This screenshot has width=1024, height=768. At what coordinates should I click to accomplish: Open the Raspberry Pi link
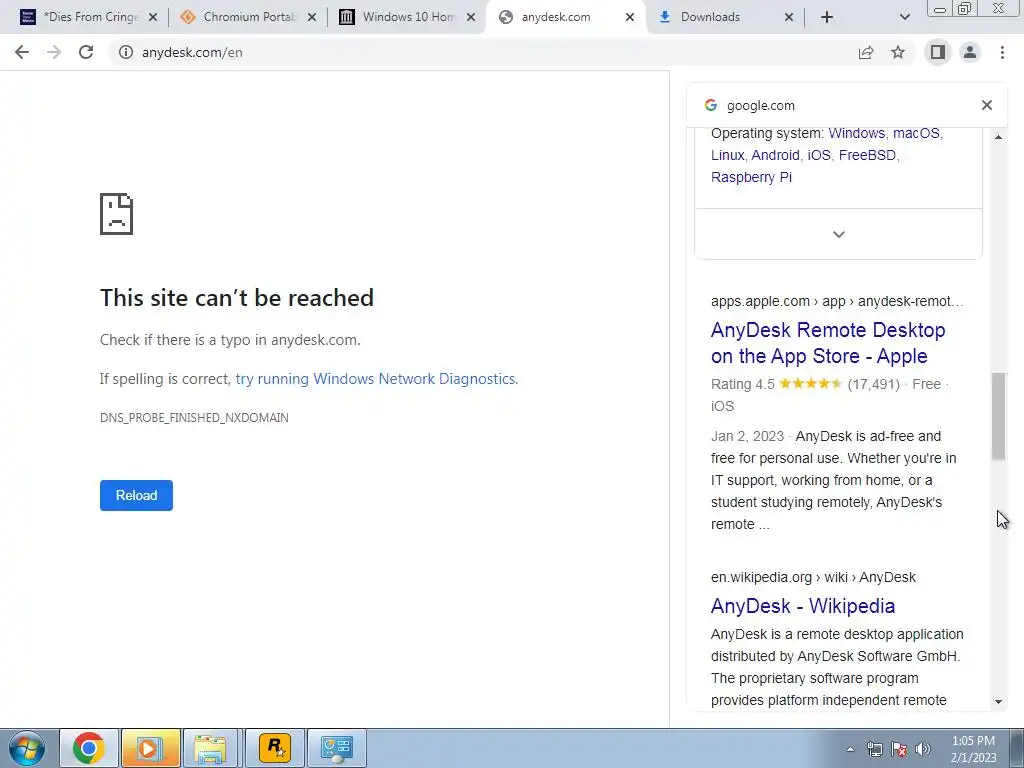click(x=751, y=178)
